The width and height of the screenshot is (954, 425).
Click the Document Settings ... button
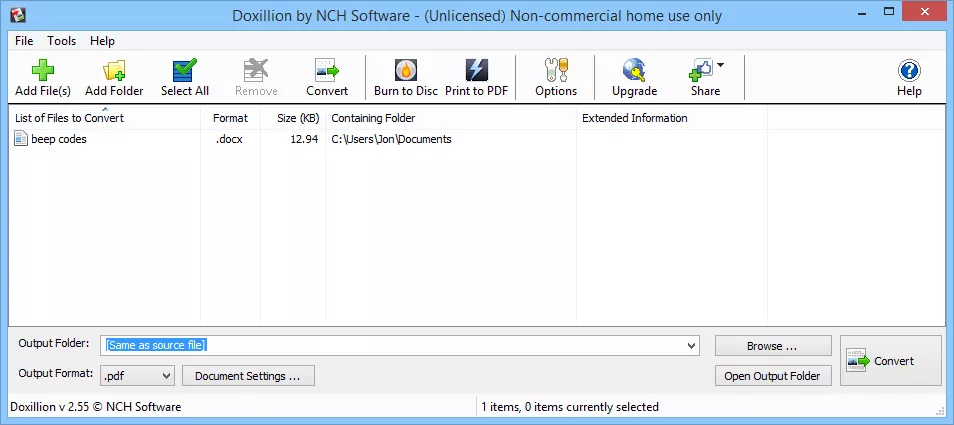(x=248, y=376)
